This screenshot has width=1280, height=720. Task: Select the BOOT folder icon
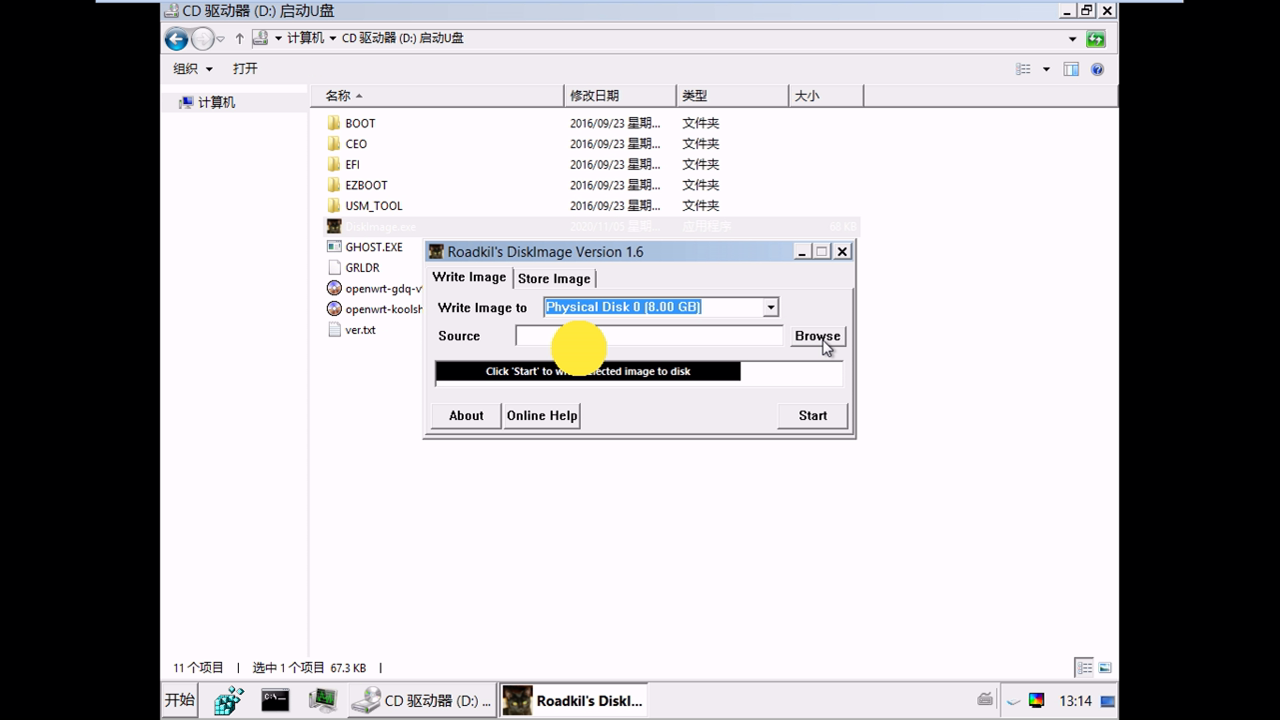click(334, 123)
